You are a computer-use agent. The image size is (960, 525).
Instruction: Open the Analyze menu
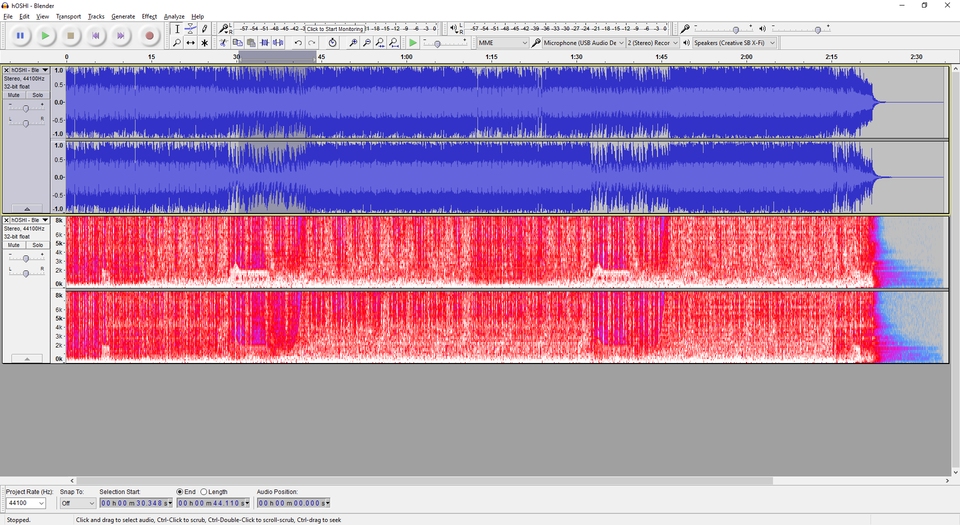174,17
